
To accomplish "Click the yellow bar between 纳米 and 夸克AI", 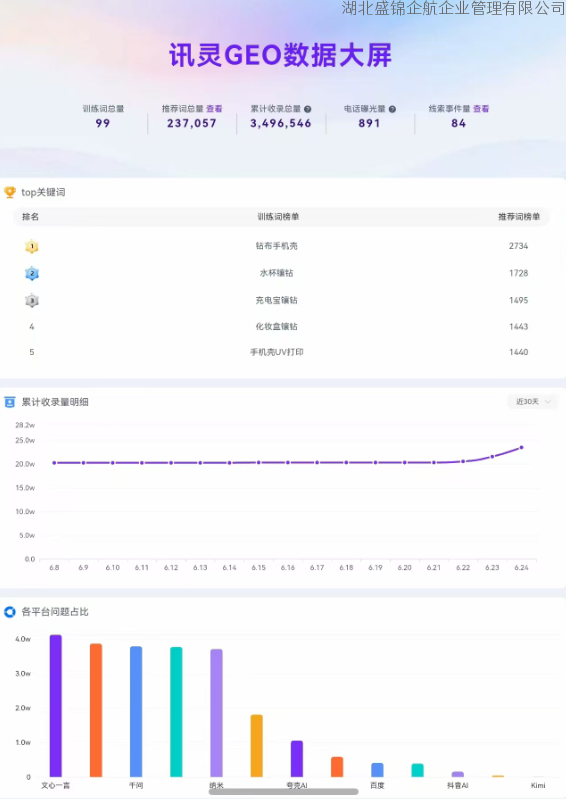I will [x=257, y=746].
